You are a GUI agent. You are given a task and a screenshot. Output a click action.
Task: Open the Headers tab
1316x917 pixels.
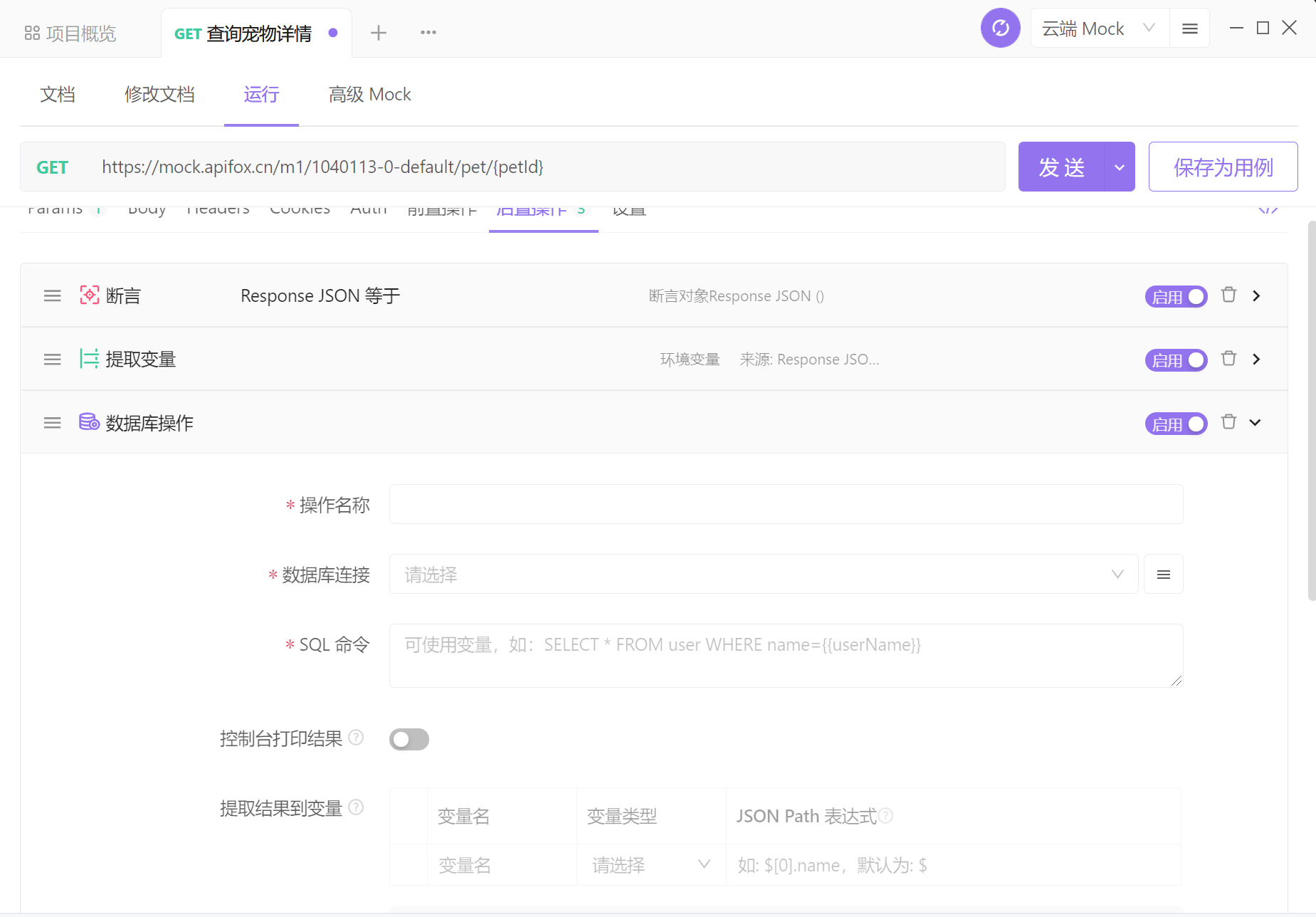tap(218, 208)
